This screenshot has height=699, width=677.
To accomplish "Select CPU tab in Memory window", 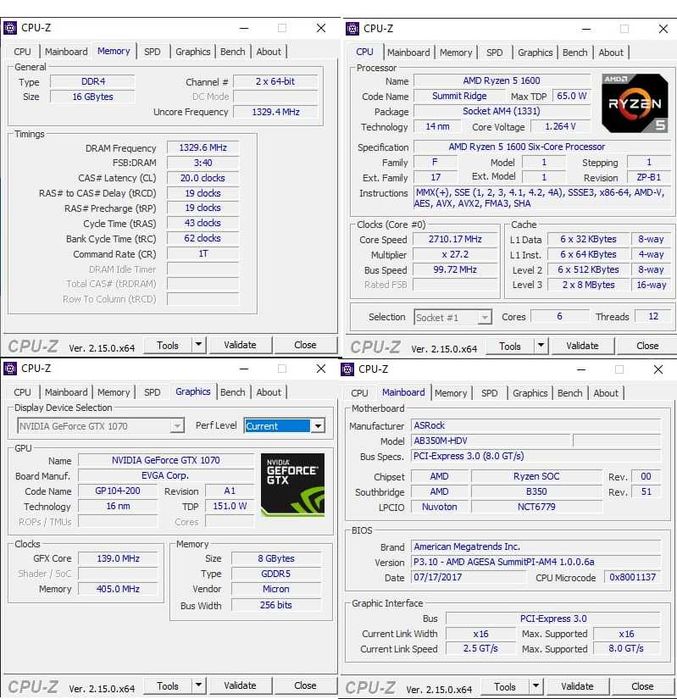I will pos(22,52).
